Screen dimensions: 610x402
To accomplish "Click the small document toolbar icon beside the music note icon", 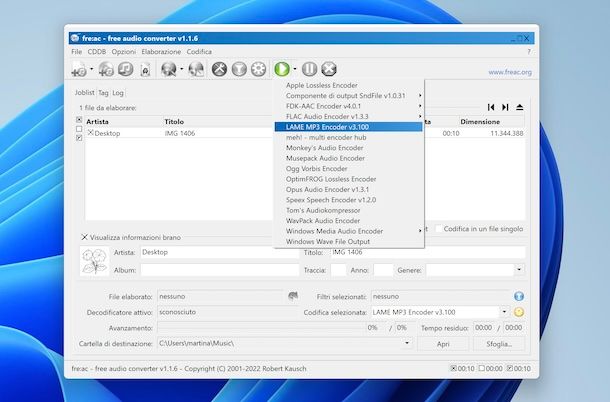I will click(145, 70).
